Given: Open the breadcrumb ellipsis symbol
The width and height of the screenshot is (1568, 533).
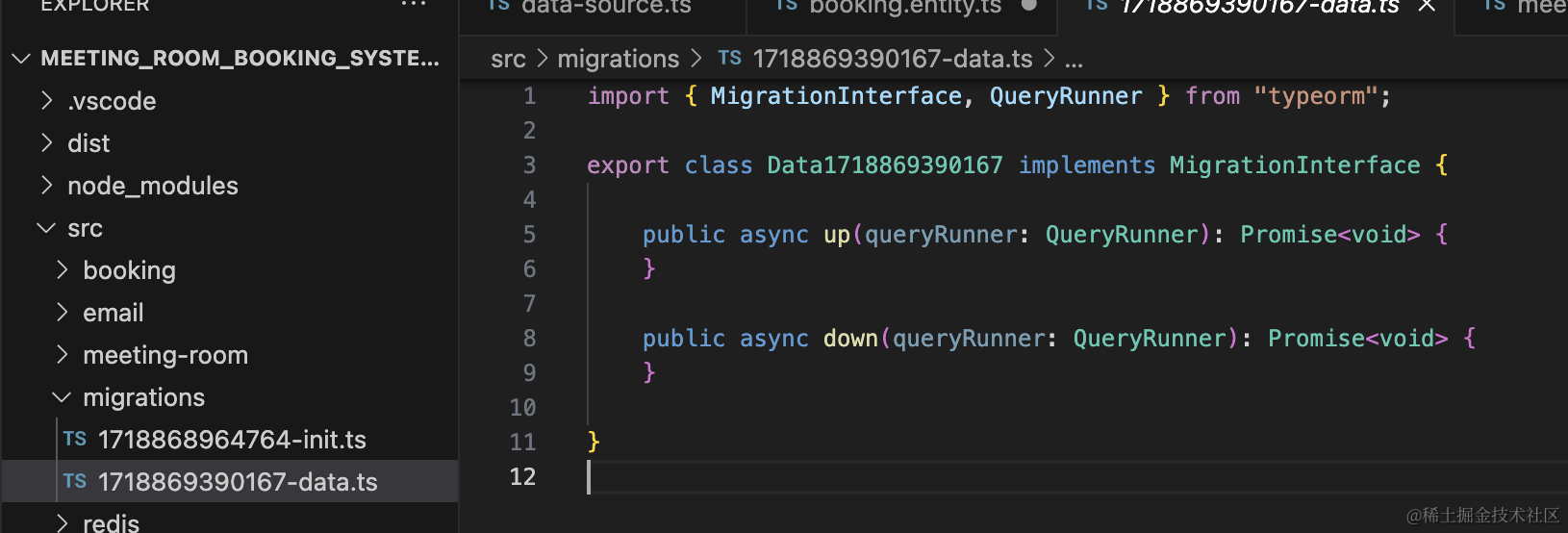Looking at the screenshot, I should (1074, 60).
